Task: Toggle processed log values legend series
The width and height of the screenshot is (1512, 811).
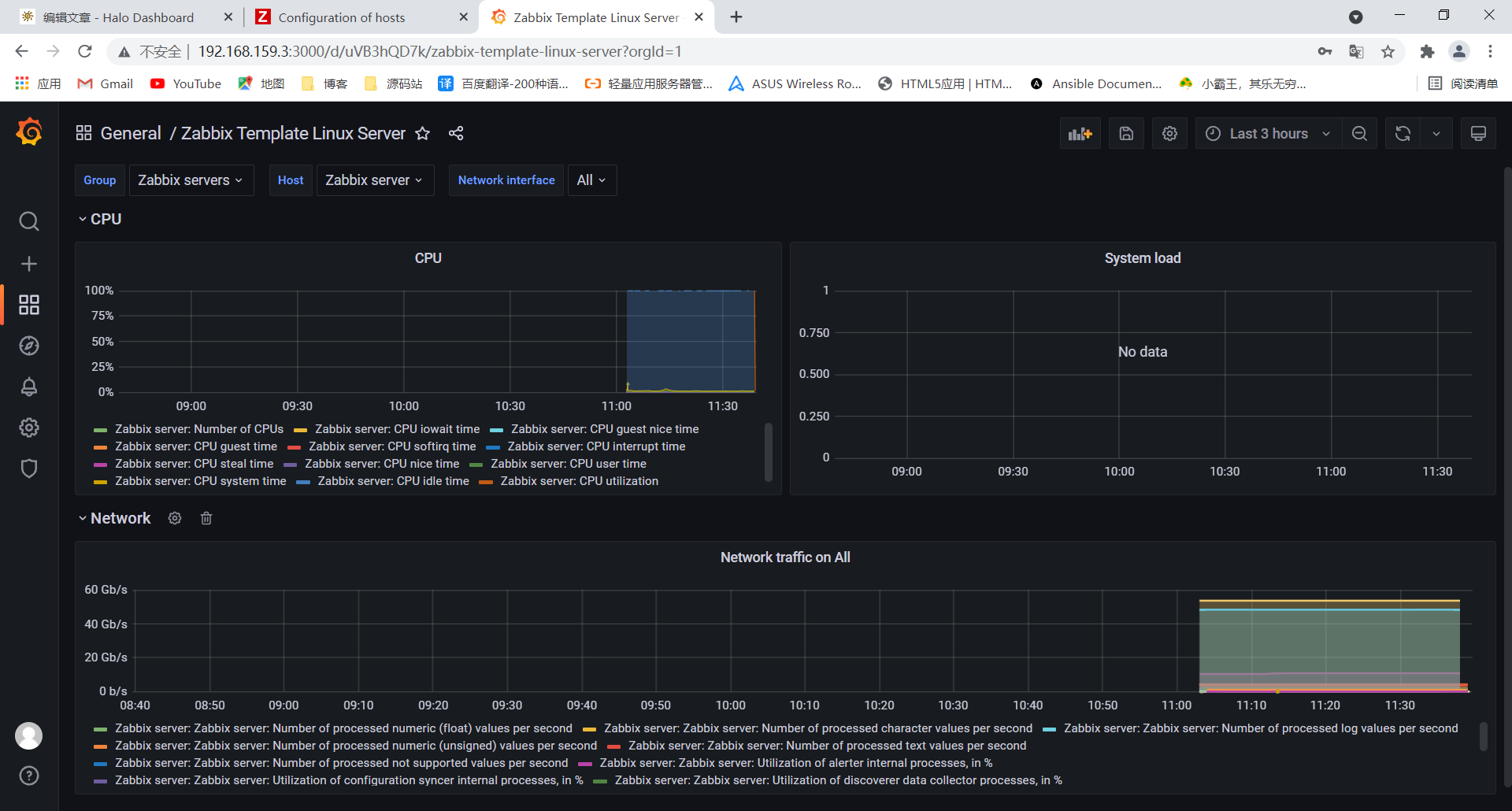Action: coord(1261,728)
